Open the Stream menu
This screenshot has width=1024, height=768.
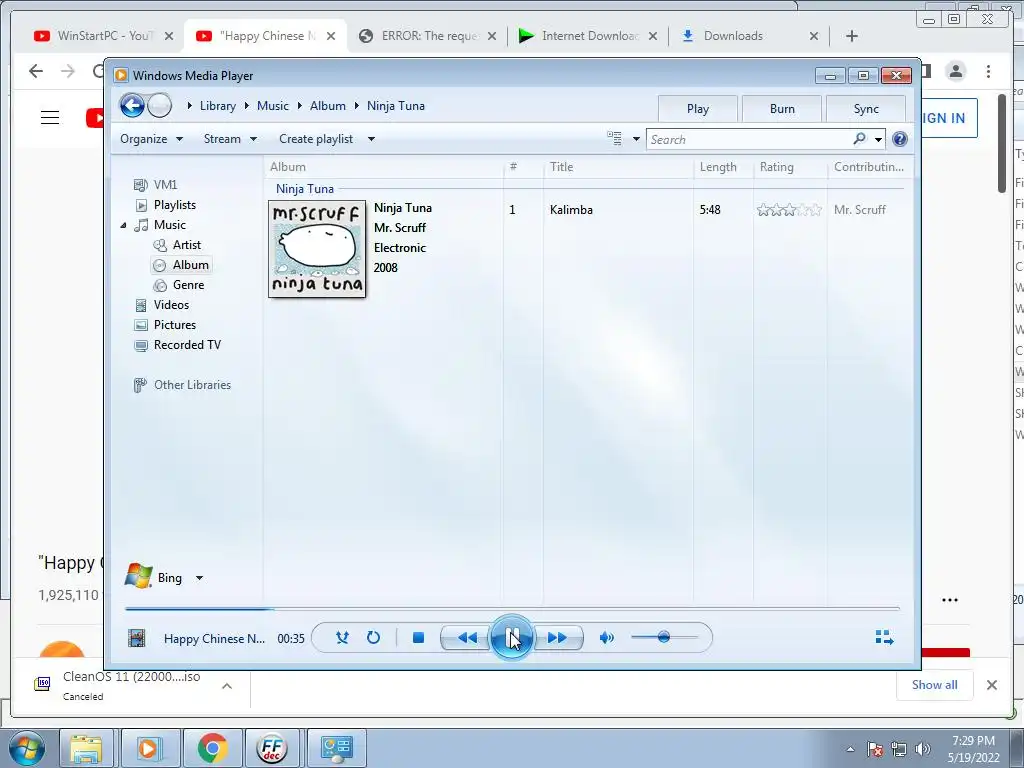[230, 139]
